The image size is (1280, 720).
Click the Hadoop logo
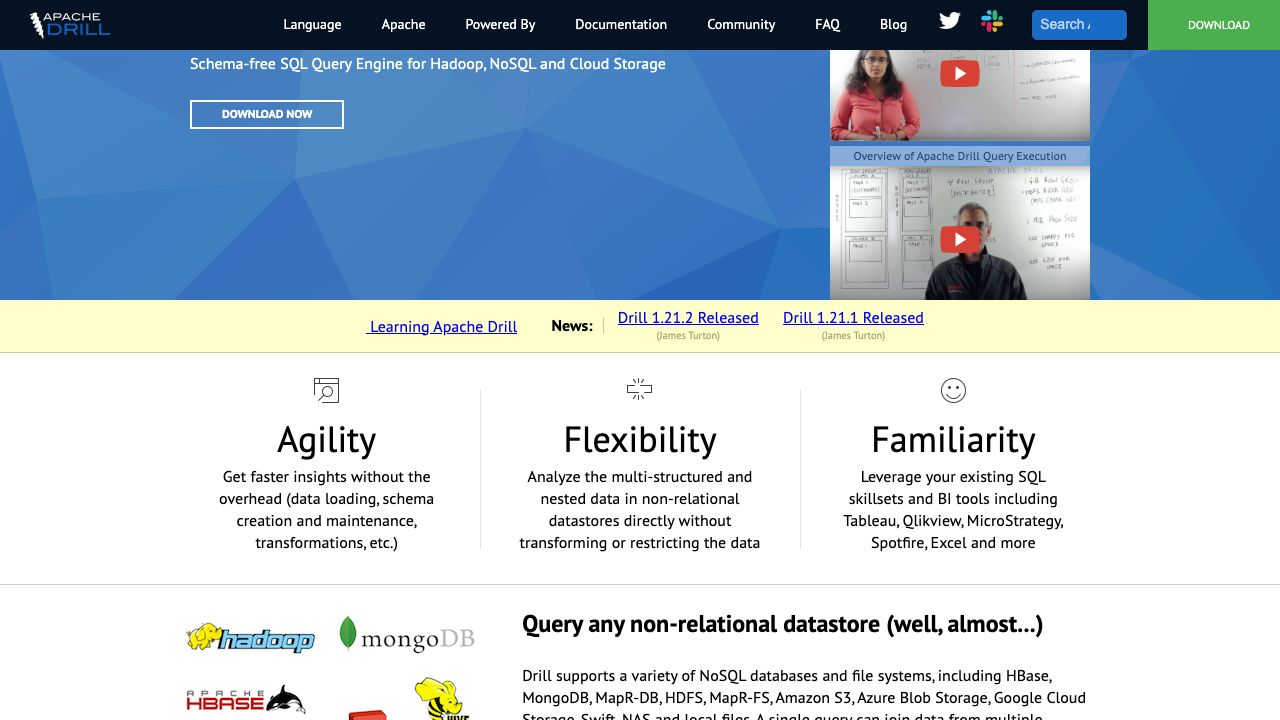tap(251, 638)
